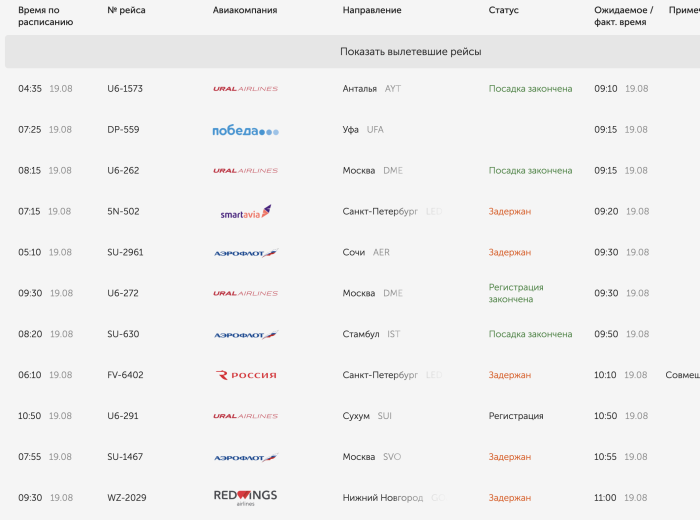Click the Россия airline logo
The image size is (700, 520).
(x=246, y=375)
